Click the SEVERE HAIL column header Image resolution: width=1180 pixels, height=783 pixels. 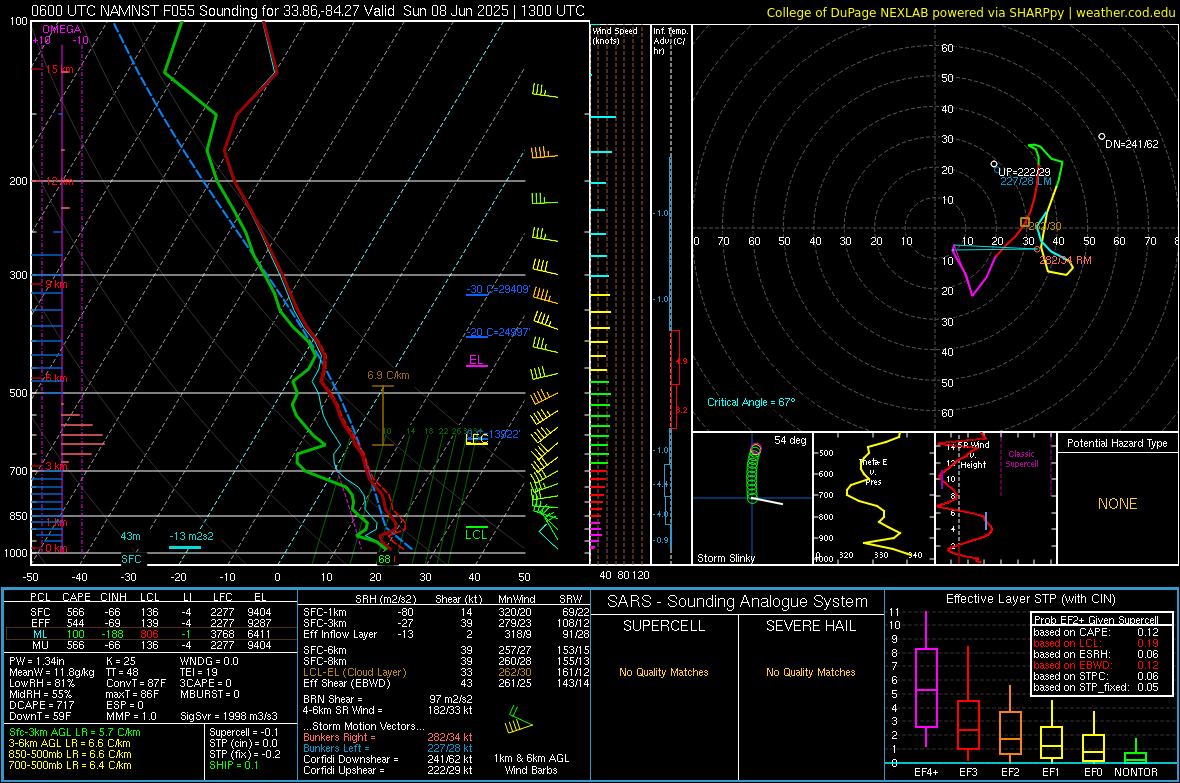pyautogui.click(x=810, y=626)
